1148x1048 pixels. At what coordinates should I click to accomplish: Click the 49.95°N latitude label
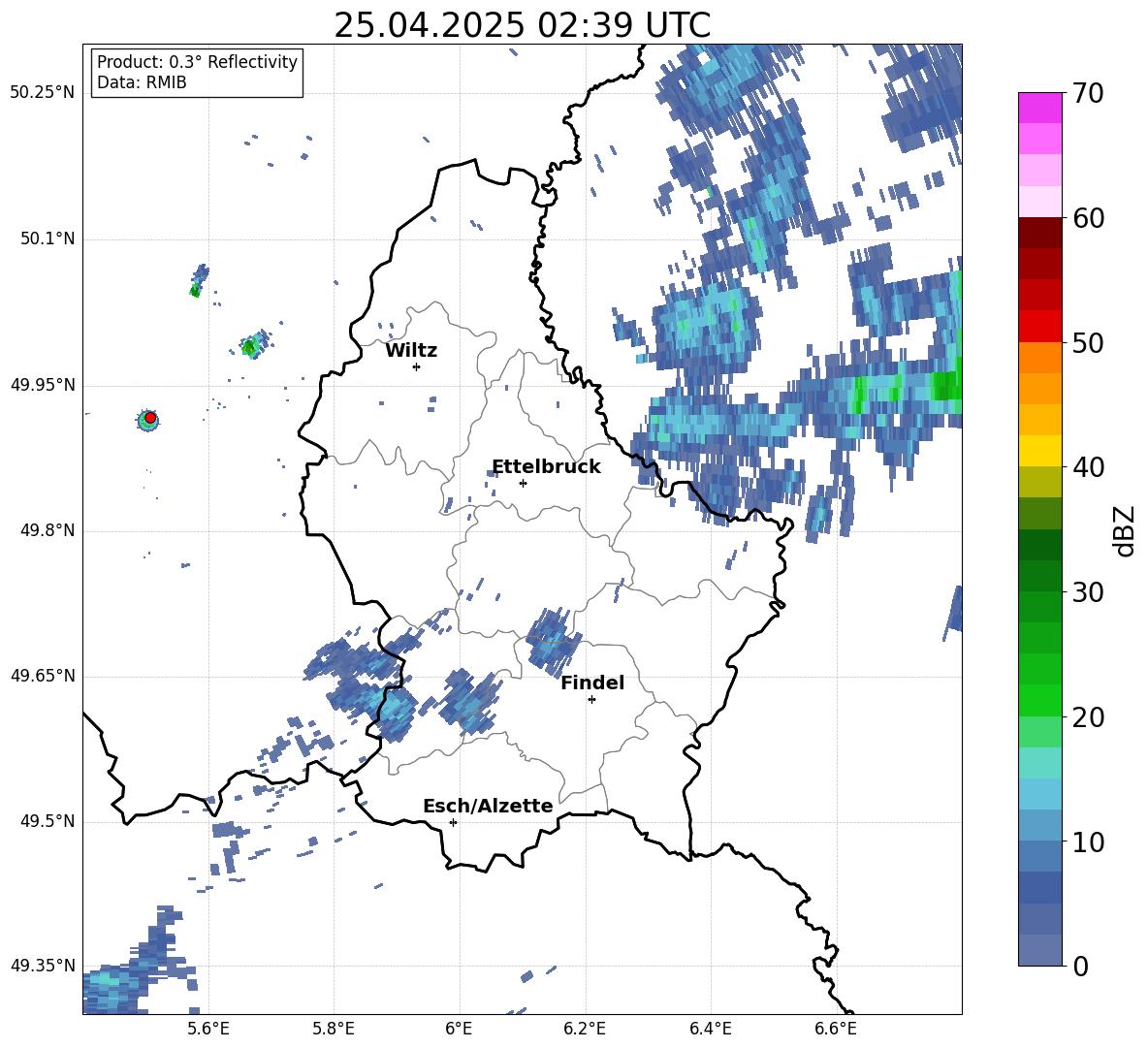point(43,384)
